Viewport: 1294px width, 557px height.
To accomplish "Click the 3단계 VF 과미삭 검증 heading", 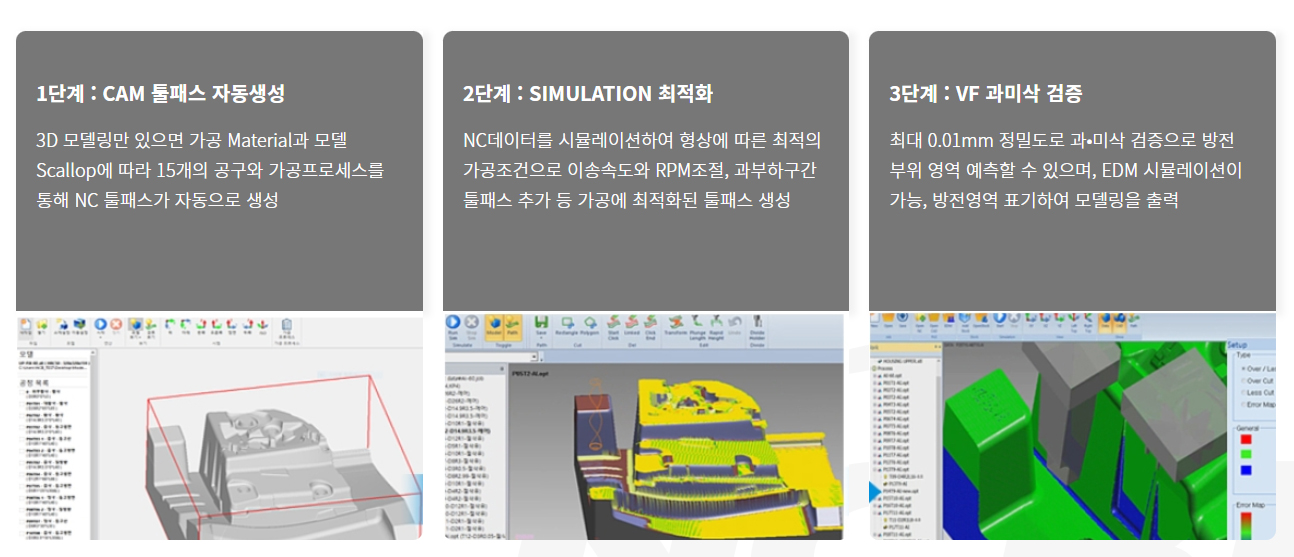I will coord(985,94).
